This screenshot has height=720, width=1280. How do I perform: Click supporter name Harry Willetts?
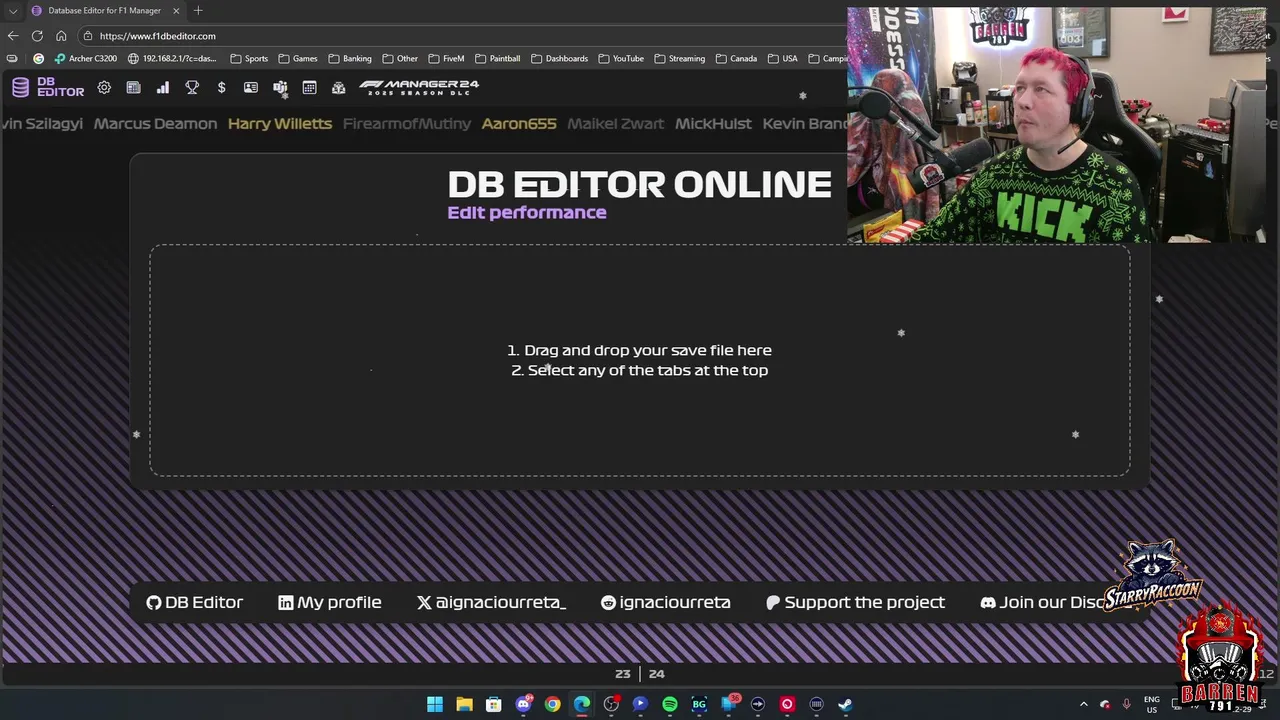coord(280,124)
